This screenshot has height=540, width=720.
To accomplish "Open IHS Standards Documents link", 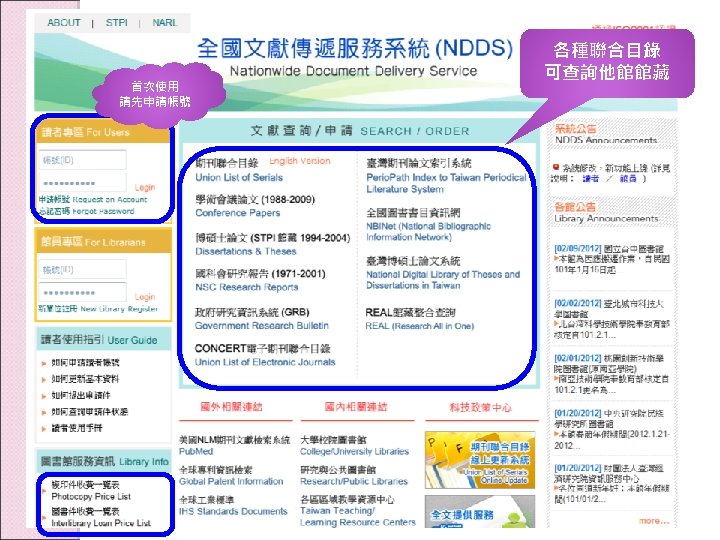I will [233, 511].
